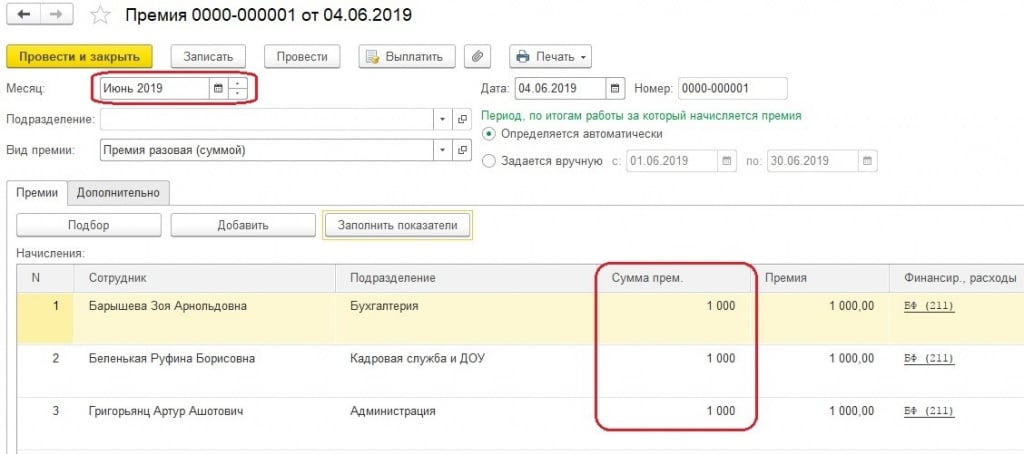This screenshot has width=1024, height=454.
Task: Switch to the Дополнительно tab
Action: coord(118,192)
